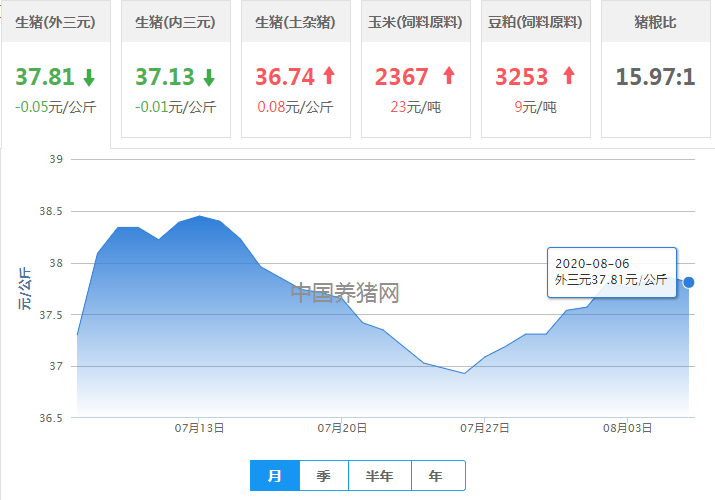Screen dimensions: 715x500
Task: Switch chart to 季 range
Action: pyautogui.click(x=324, y=476)
